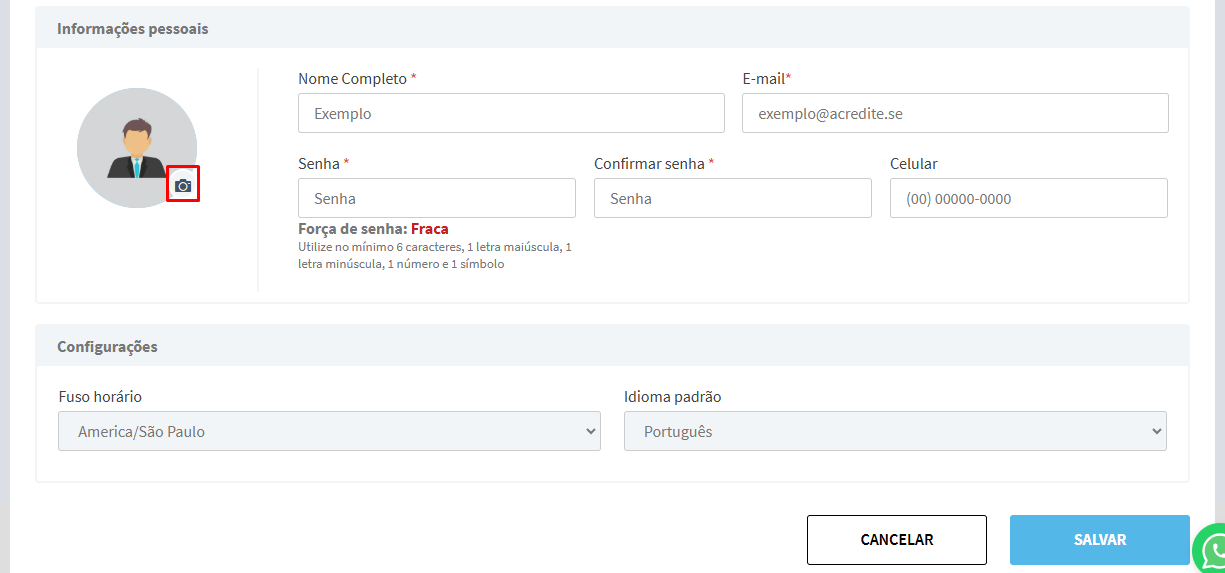
Task: Click the profile avatar picture
Action: tap(135, 146)
